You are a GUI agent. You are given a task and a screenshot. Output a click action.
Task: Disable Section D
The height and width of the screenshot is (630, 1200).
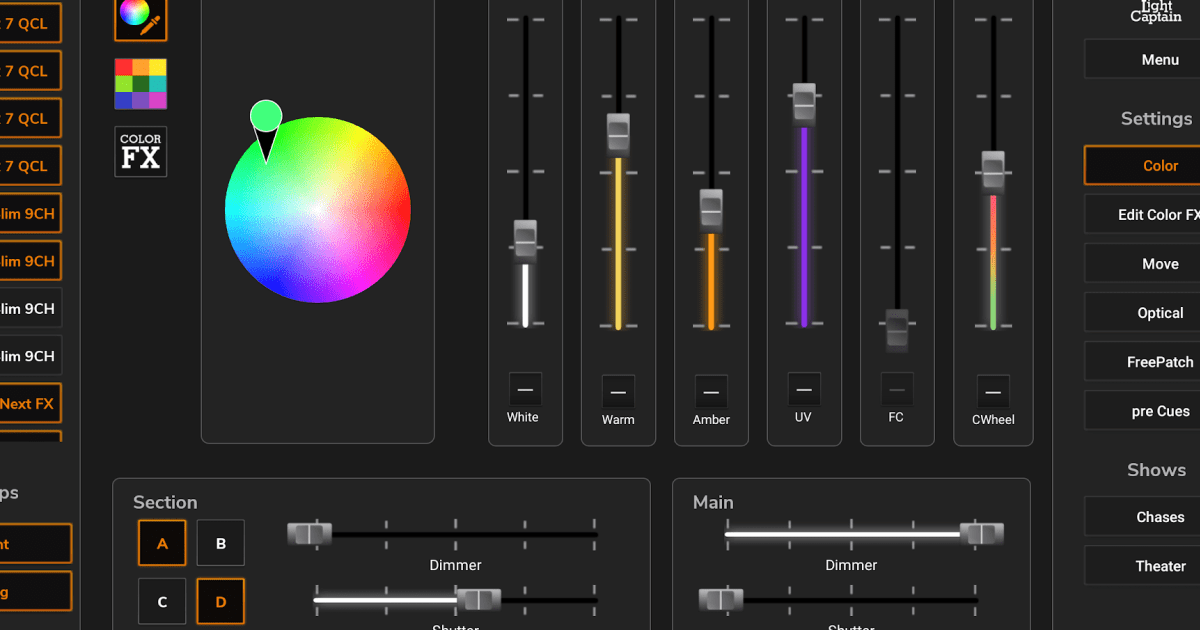pos(220,601)
